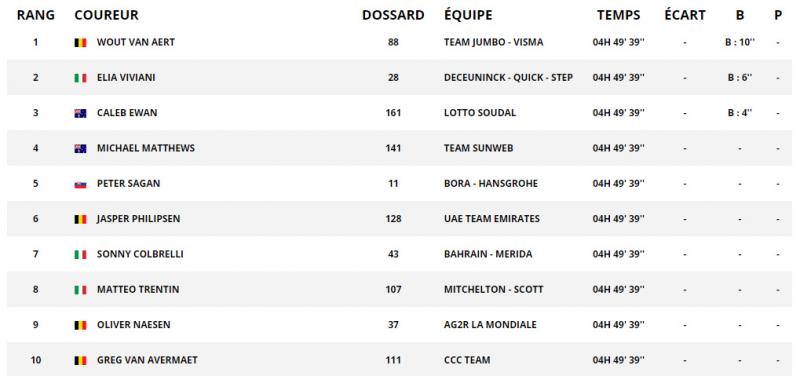Click the Belgian flag beside Wout Van Aert
The image size is (800, 376).
tap(80, 43)
